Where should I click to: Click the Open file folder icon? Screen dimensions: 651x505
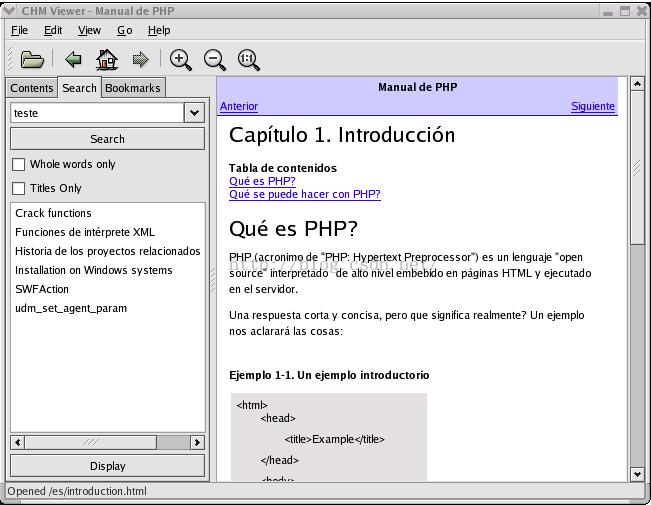coord(32,60)
